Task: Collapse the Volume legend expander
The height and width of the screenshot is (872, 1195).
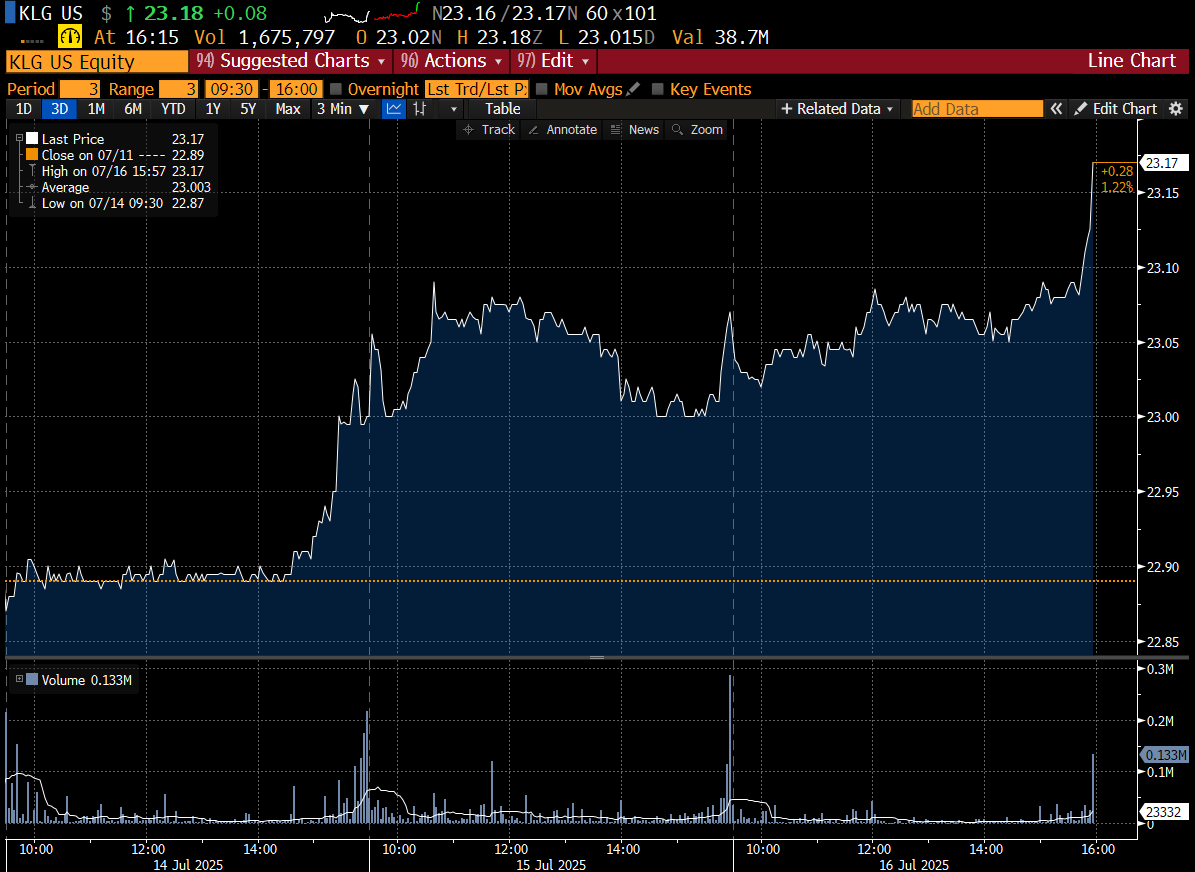Action: point(20,678)
